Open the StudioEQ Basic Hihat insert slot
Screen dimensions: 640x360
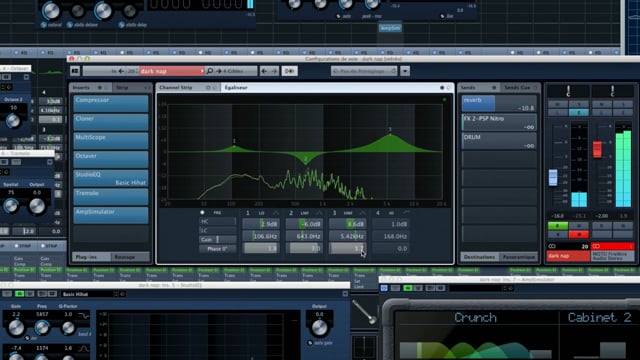pos(111,178)
